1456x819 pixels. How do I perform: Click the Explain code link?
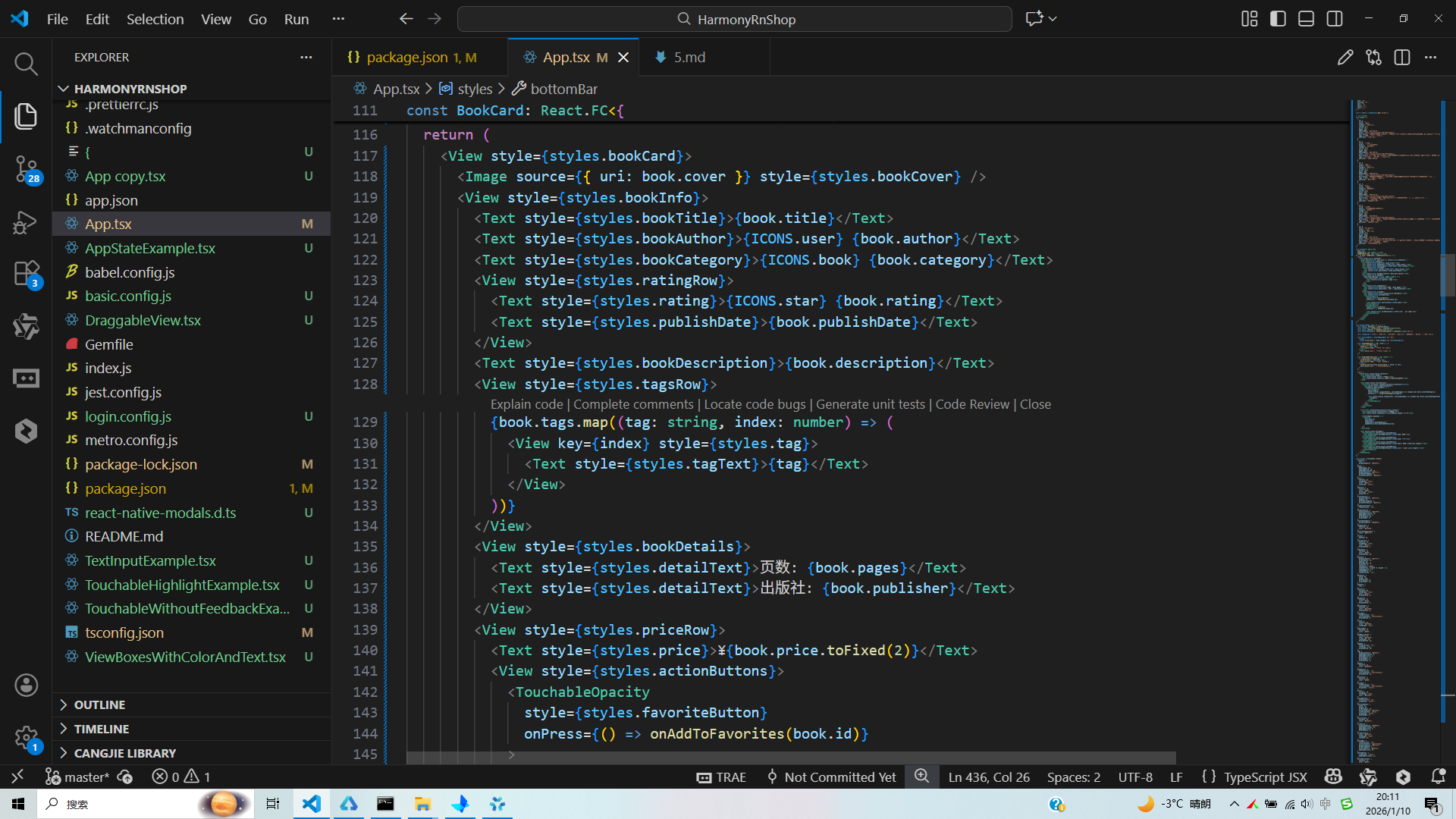coord(526,404)
